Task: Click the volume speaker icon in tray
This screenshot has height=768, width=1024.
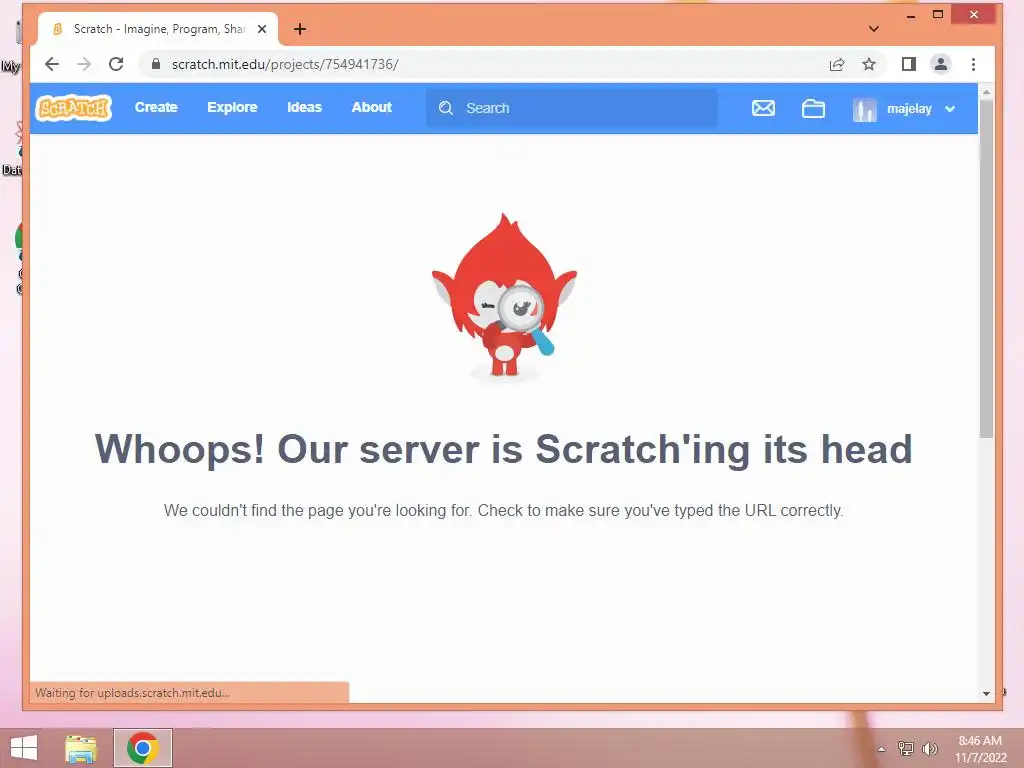Action: 929,749
